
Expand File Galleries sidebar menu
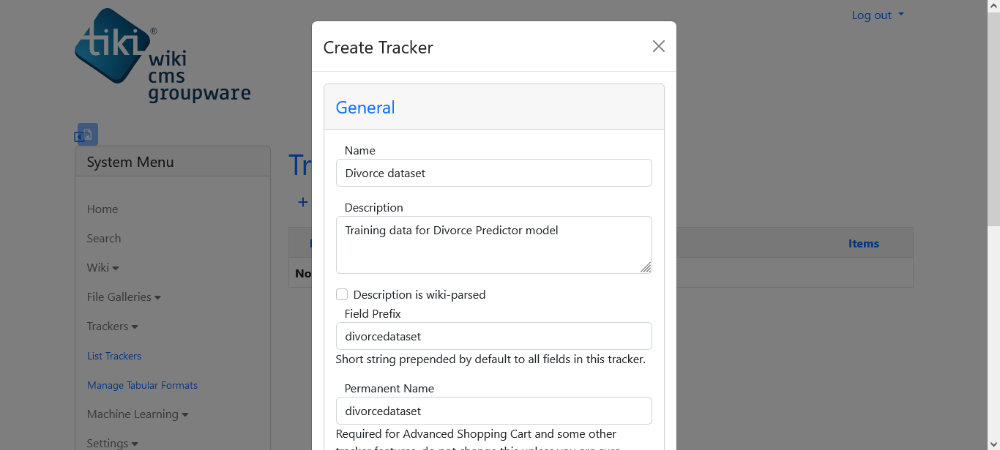[x=124, y=297]
